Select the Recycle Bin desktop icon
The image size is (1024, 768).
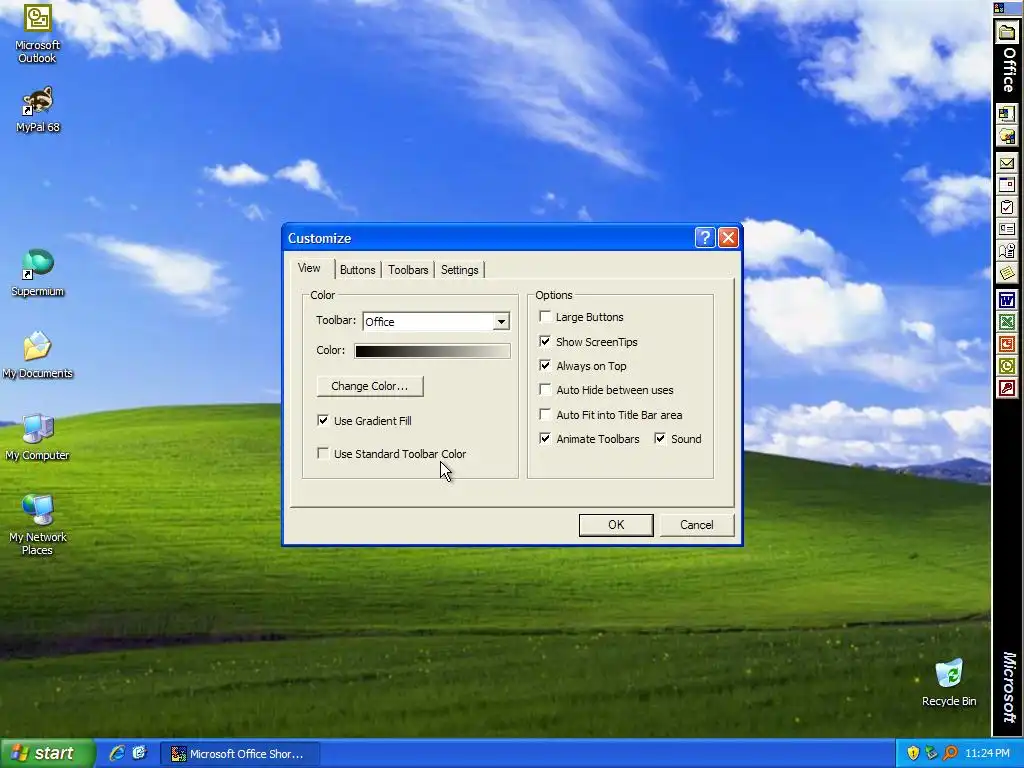point(949,682)
